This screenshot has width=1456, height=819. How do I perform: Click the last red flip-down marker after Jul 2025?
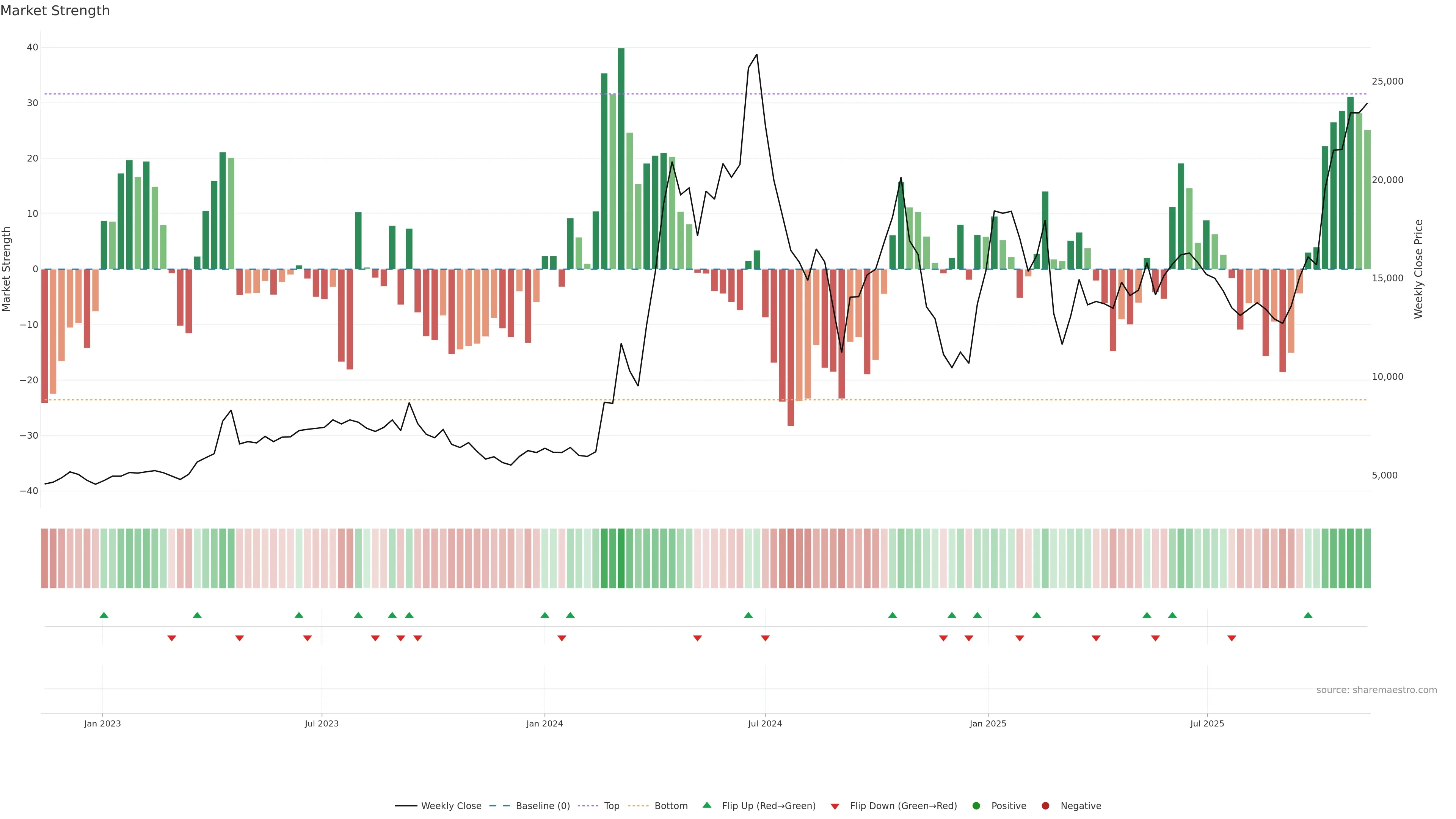(x=1232, y=638)
